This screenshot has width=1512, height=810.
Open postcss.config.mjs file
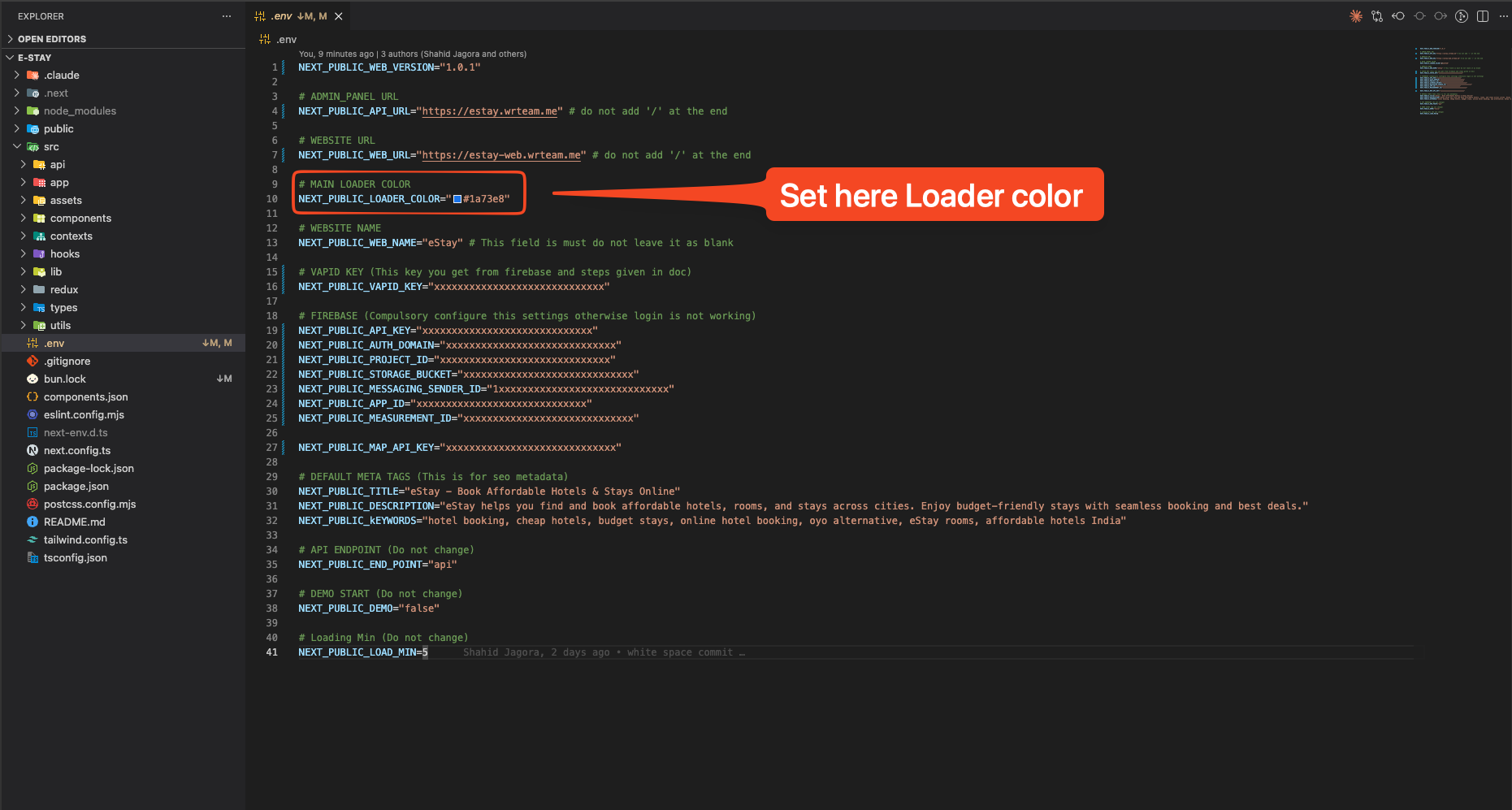[x=122, y=505]
